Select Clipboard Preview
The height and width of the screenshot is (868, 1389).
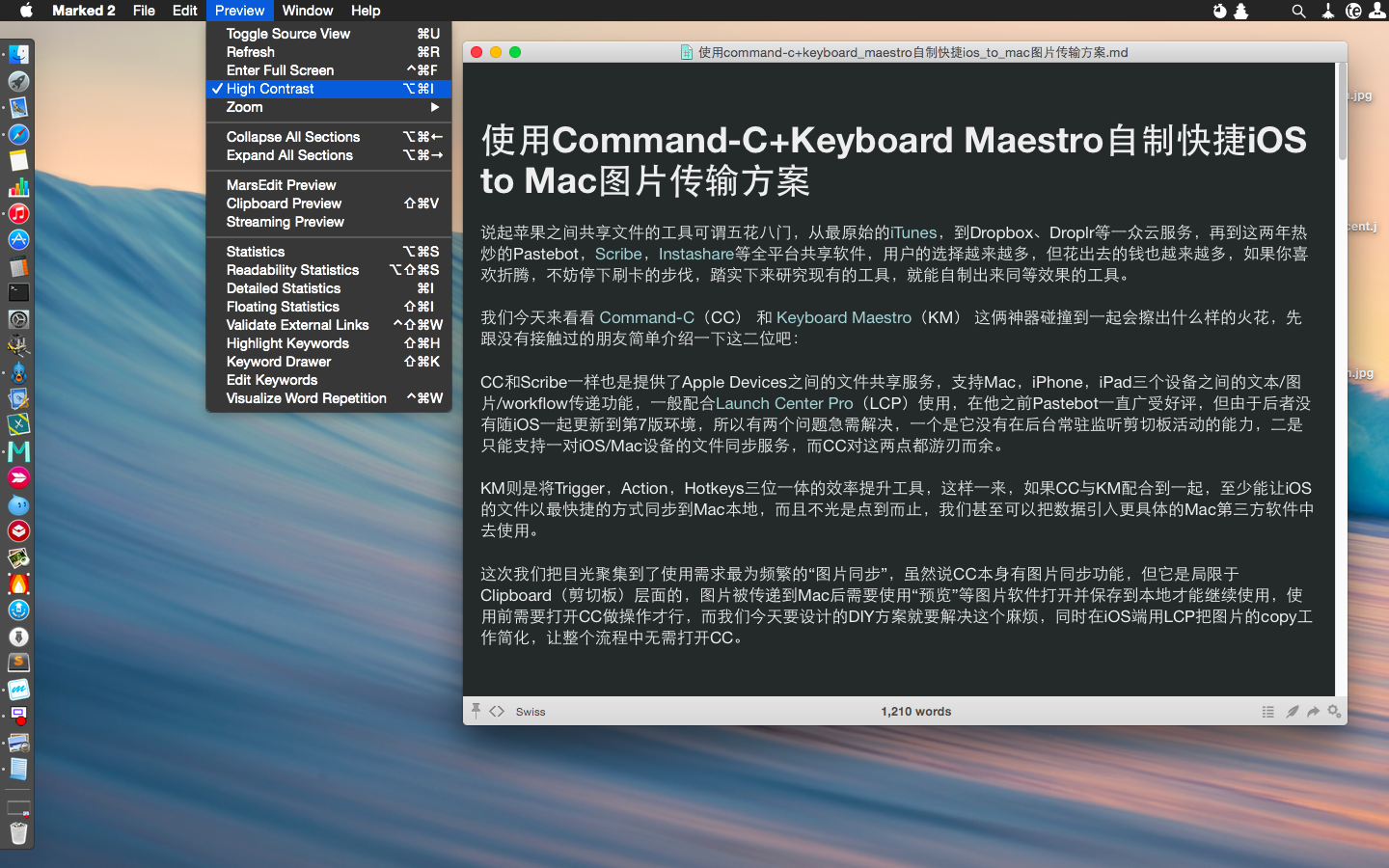(x=329, y=203)
